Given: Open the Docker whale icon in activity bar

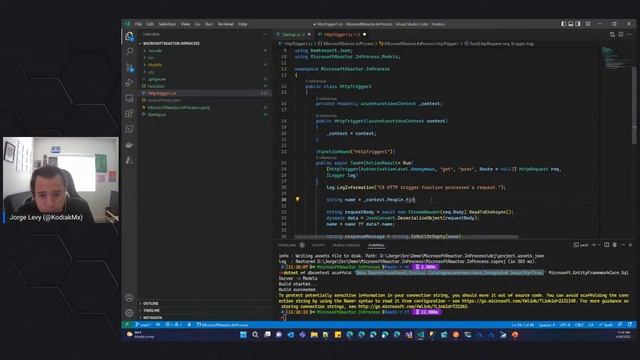Looking at the screenshot, I should tap(129, 145).
